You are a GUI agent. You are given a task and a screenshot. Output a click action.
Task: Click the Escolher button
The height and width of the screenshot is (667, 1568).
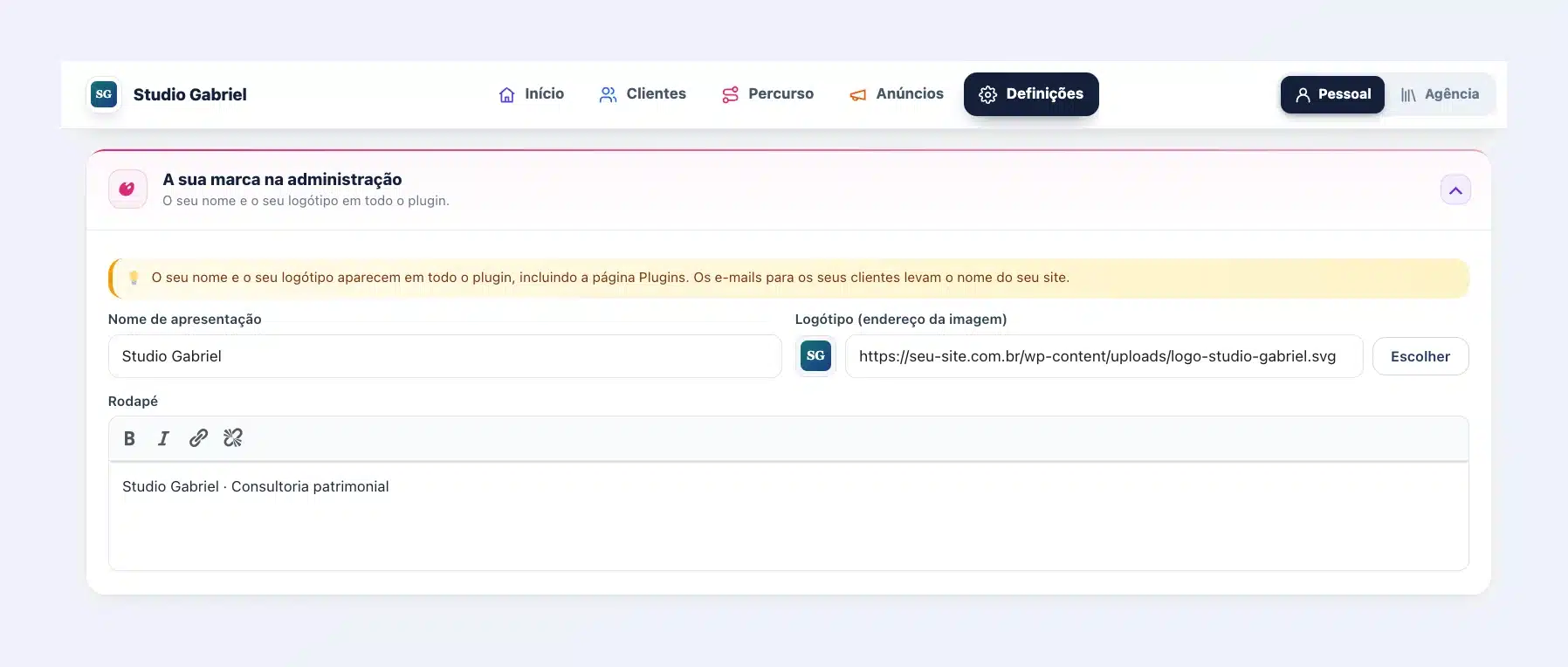1420,356
